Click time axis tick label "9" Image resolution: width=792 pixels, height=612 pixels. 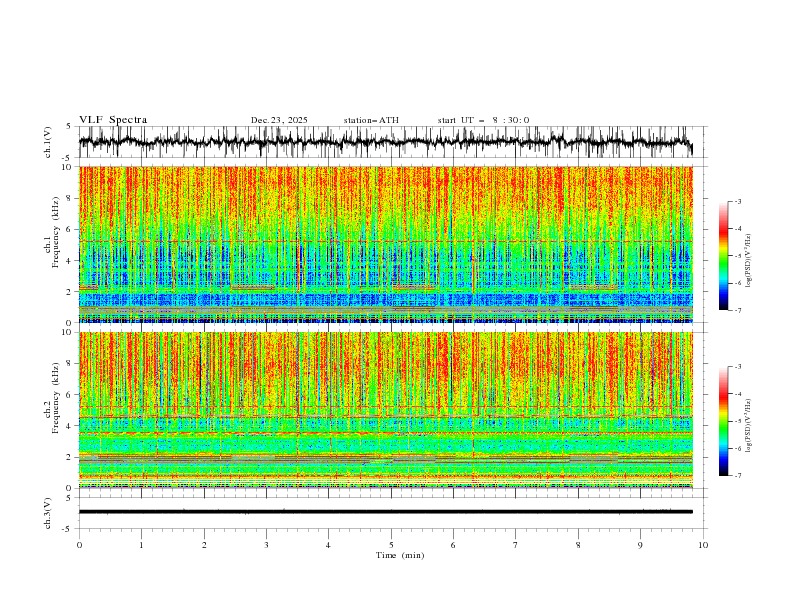tap(640, 545)
